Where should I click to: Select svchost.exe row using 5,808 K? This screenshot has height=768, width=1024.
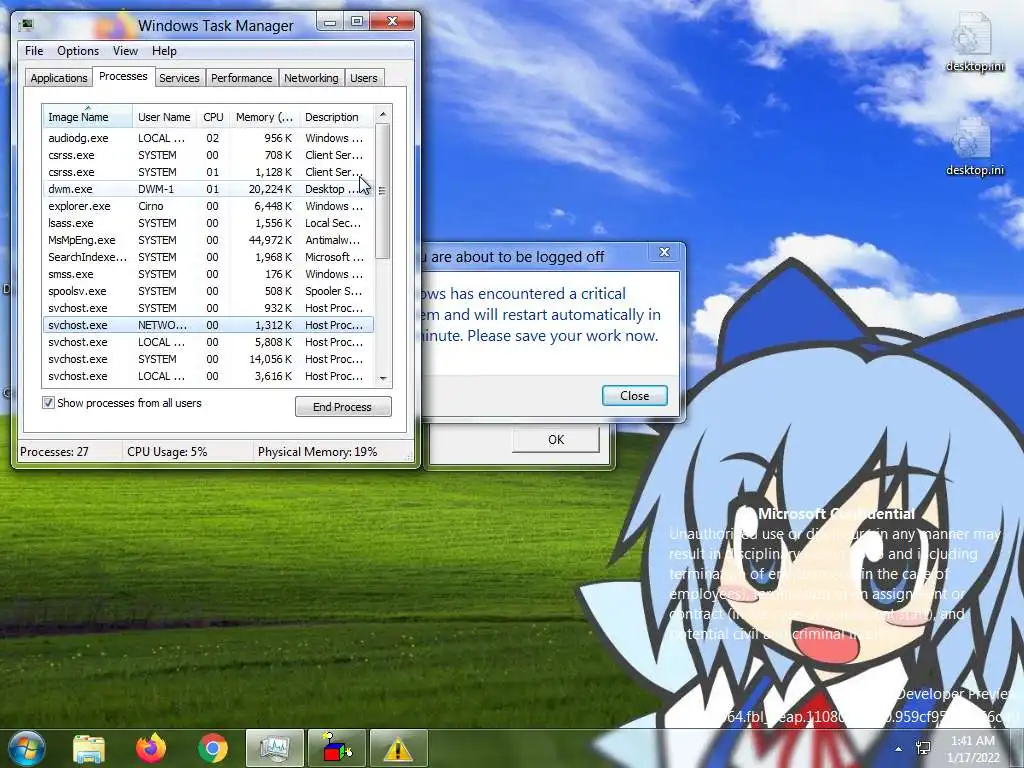tap(208, 342)
